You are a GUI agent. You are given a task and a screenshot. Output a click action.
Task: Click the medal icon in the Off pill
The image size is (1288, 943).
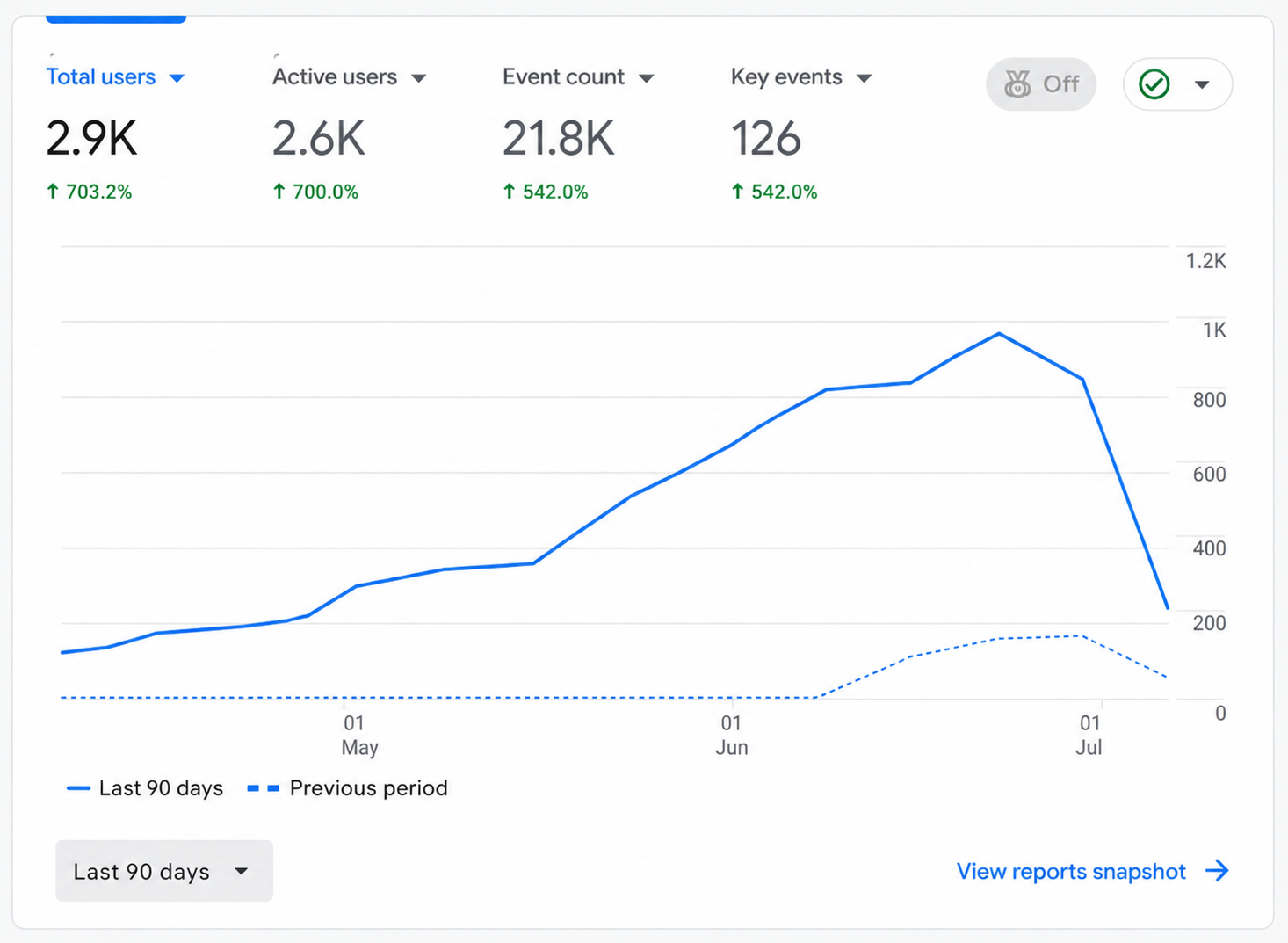pyautogui.click(x=1017, y=84)
